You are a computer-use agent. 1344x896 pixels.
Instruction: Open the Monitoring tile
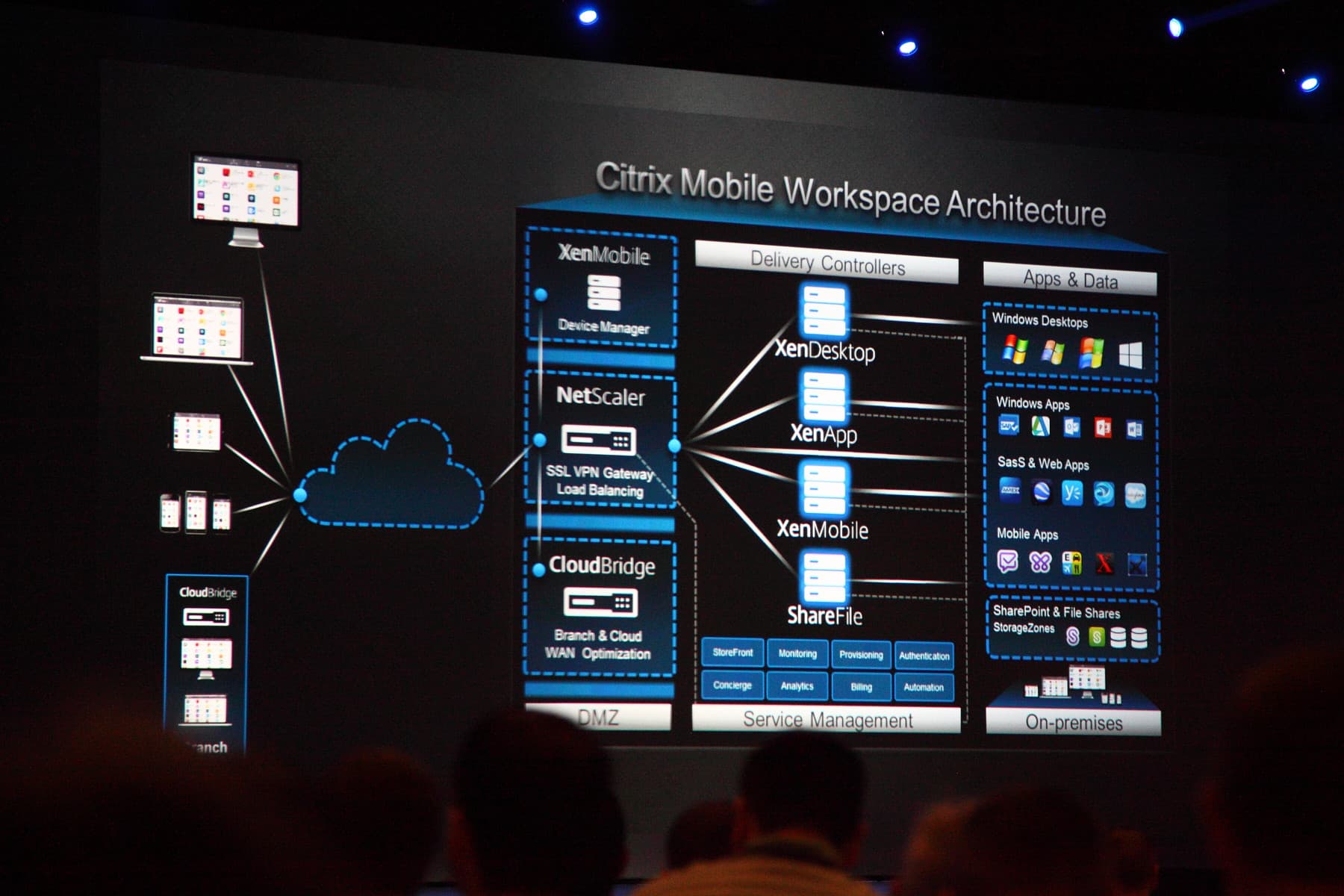click(x=797, y=654)
